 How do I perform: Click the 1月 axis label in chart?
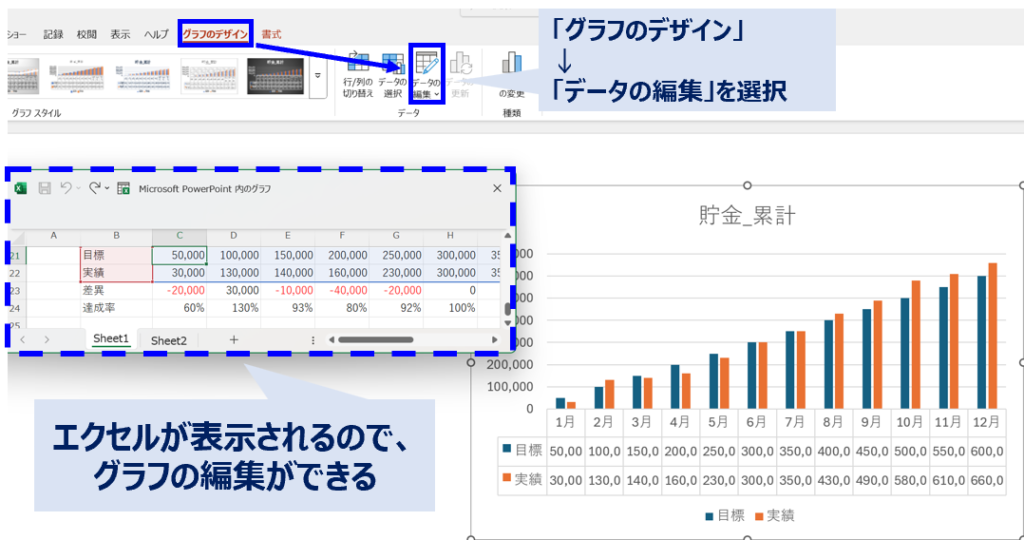(566, 422)
